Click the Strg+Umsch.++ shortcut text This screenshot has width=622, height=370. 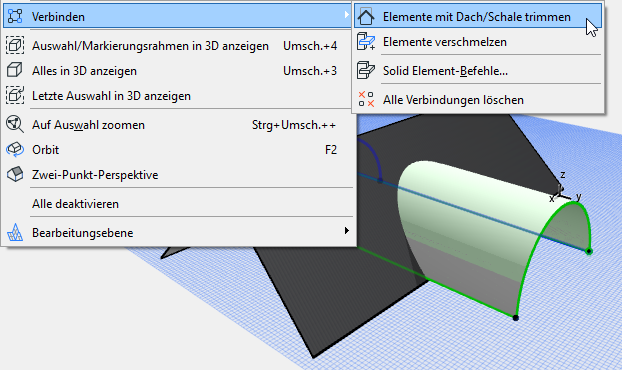click(x=294, y=125)
